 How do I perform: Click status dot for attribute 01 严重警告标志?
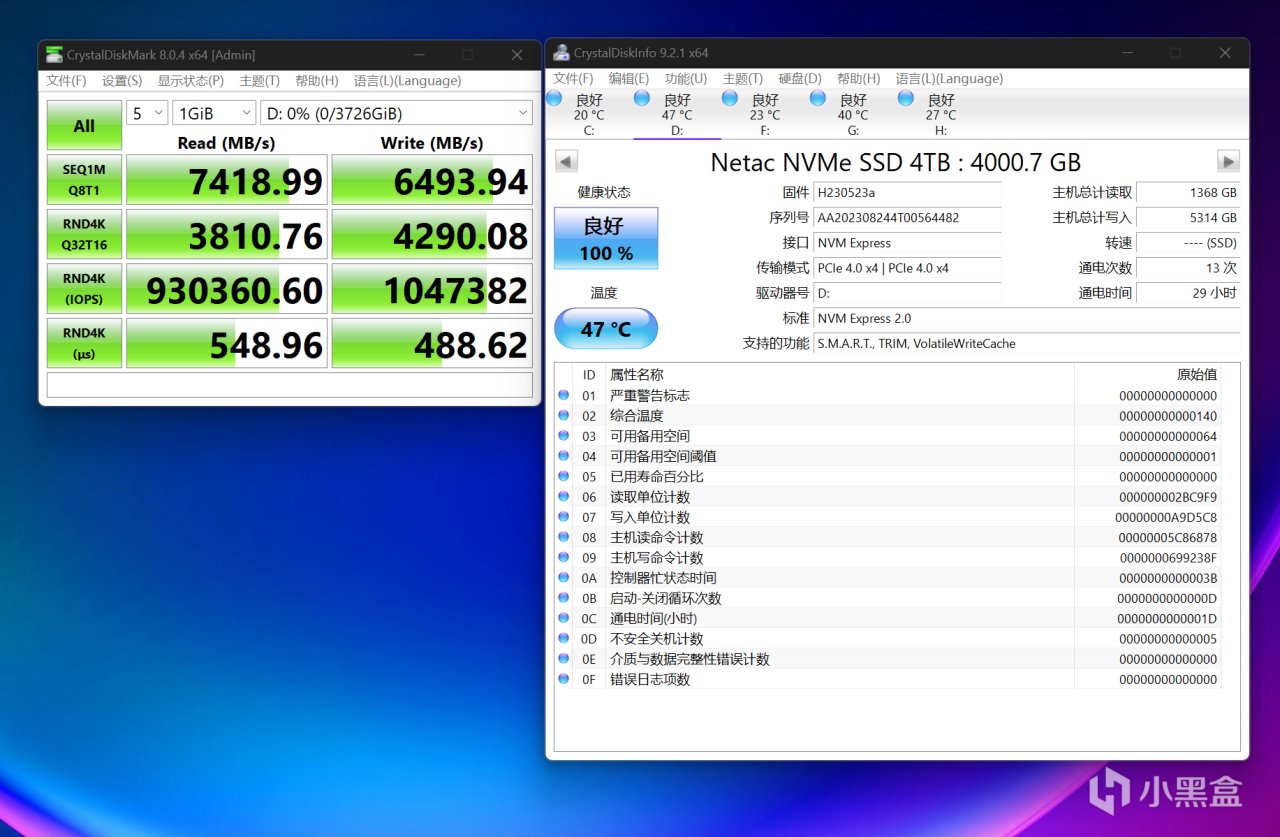pos(564,396)
